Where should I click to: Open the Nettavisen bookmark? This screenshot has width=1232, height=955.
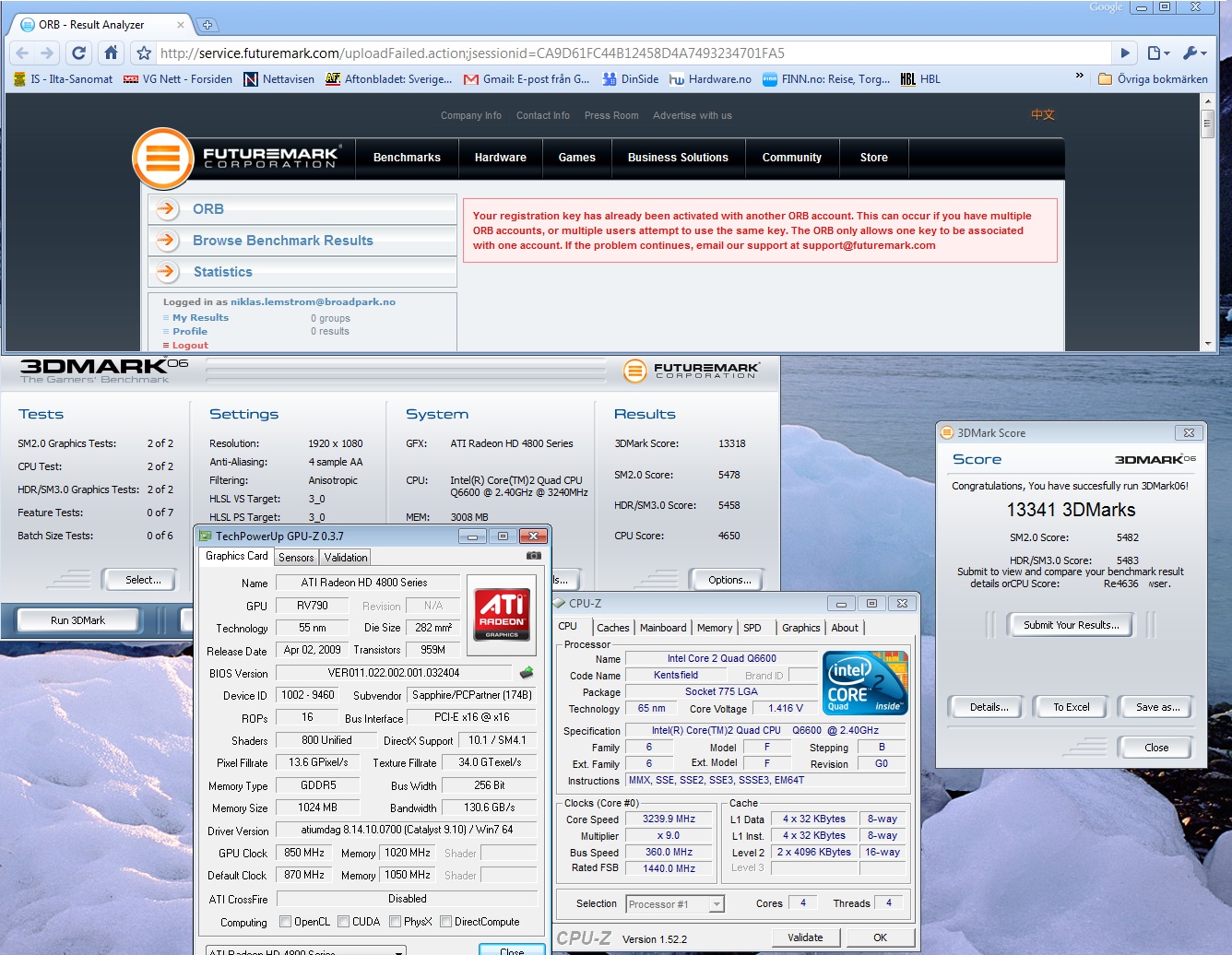278,79
